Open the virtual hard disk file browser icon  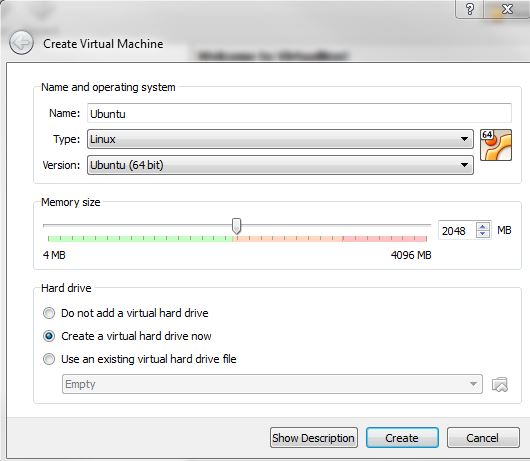500,384
